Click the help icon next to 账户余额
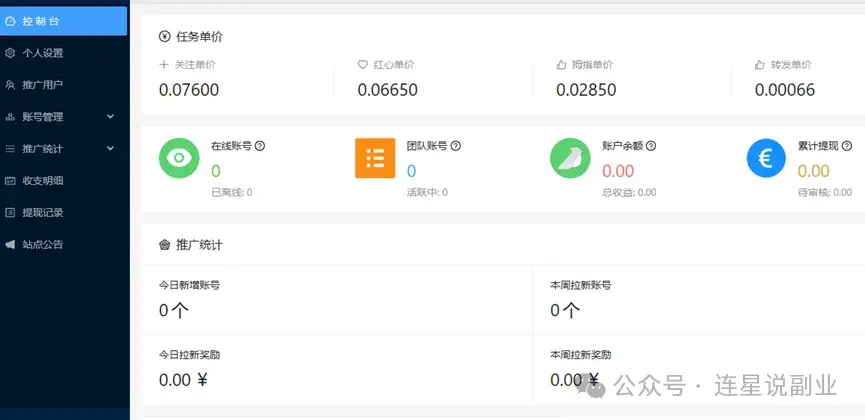This screenshot has height=420, width=865. [651, 146]
